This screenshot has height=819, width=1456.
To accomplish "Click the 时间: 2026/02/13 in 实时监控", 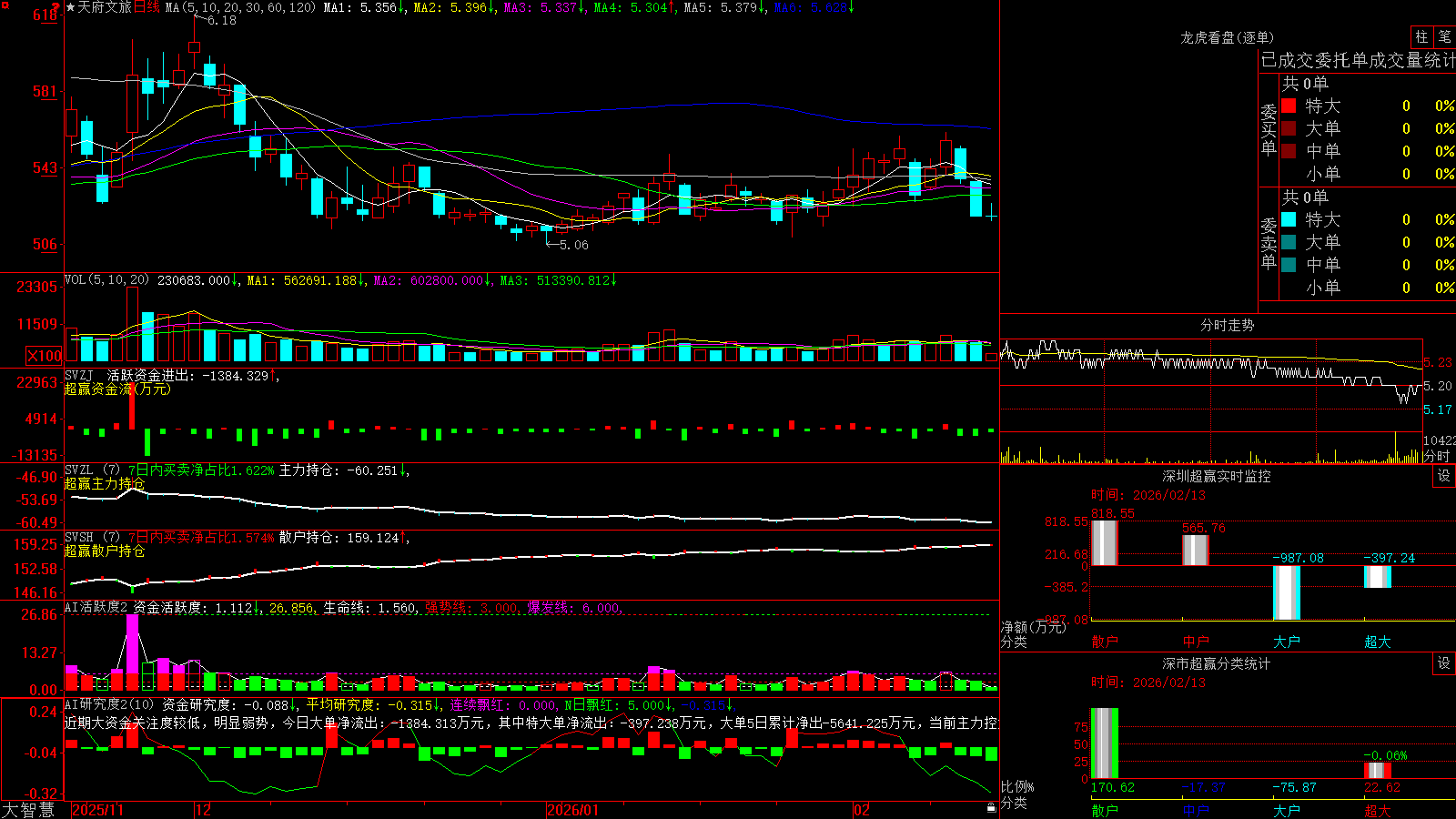I will [1148, 495].
